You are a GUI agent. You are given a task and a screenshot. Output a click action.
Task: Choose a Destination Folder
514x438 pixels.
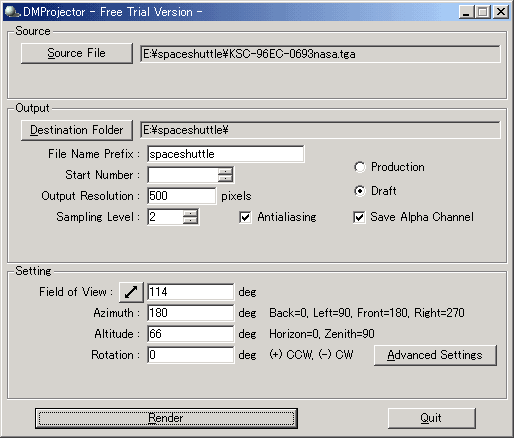click(x=77, y=130)
